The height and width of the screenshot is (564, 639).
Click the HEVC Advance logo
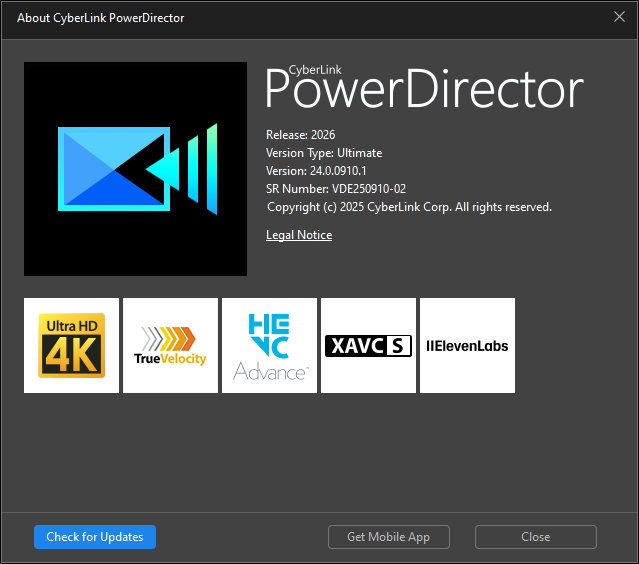tap(269, 346)
